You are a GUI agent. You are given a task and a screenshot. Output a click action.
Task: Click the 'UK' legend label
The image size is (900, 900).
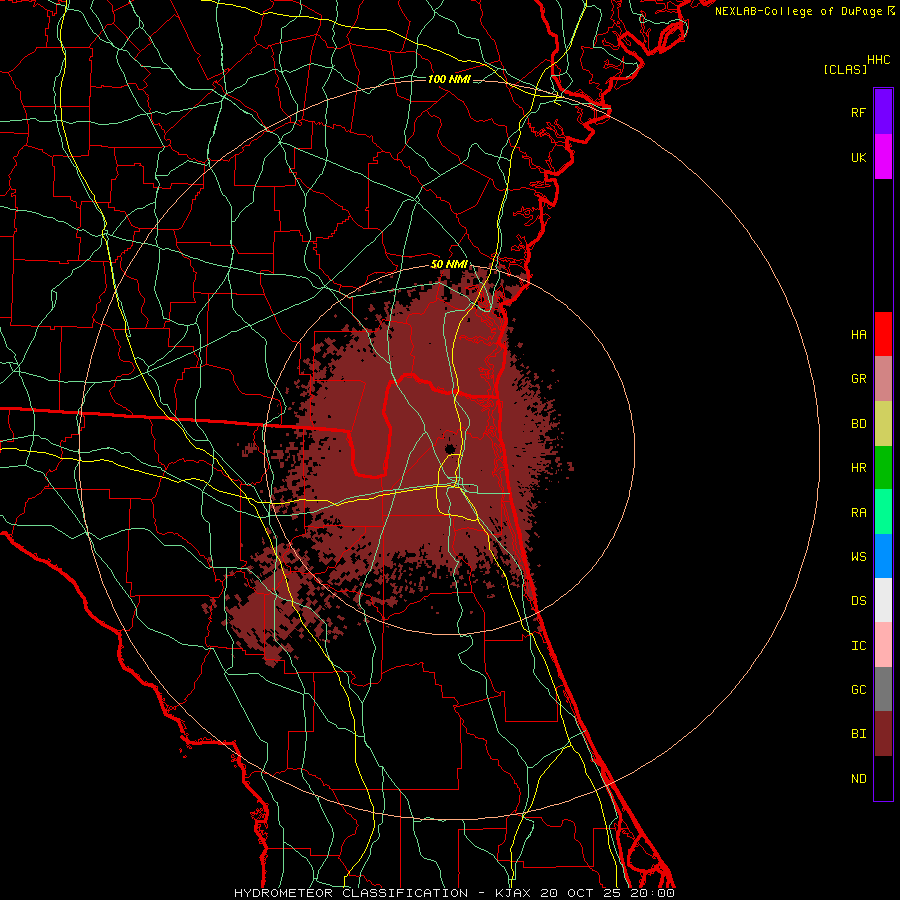pyautogui.click(x=858, y=157)
